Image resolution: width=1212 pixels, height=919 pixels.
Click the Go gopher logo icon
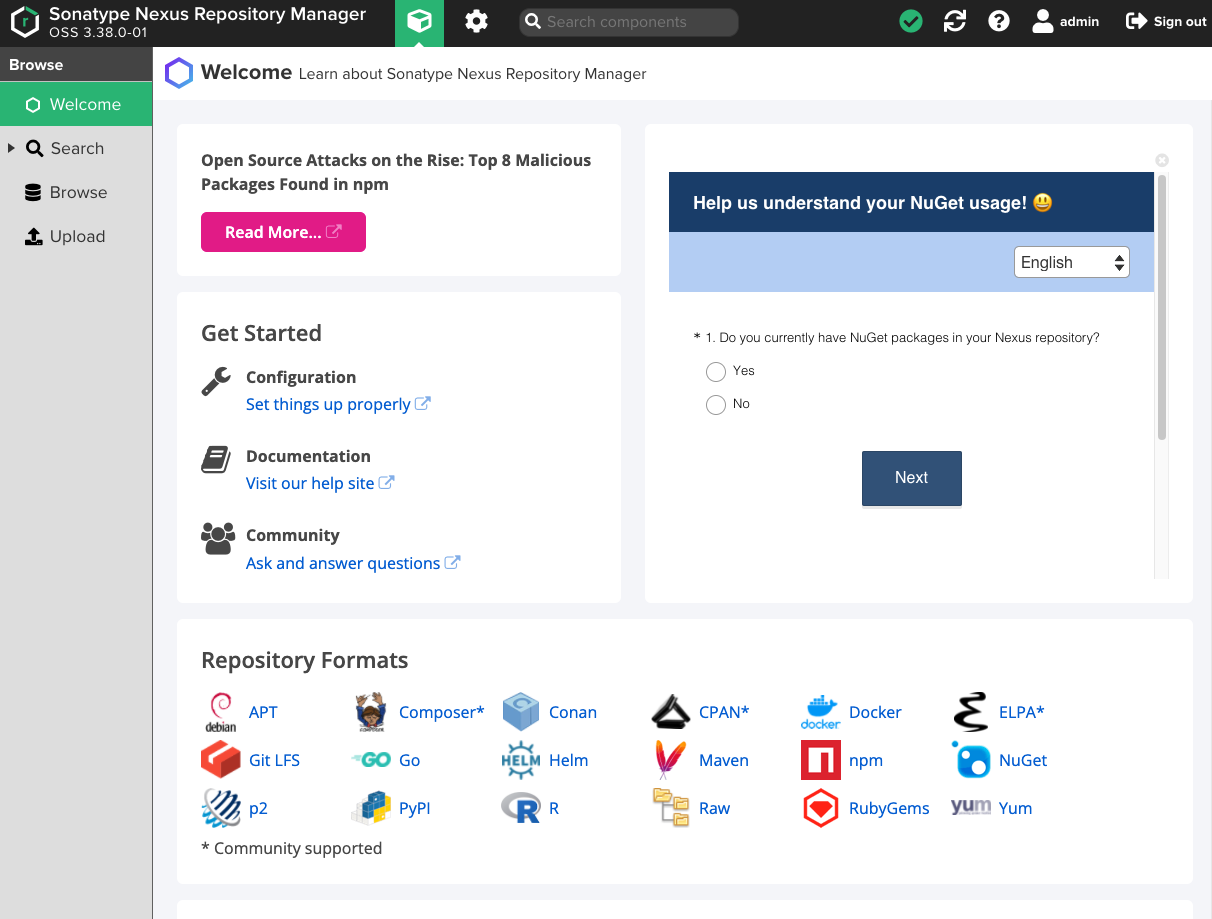[371, 760]
